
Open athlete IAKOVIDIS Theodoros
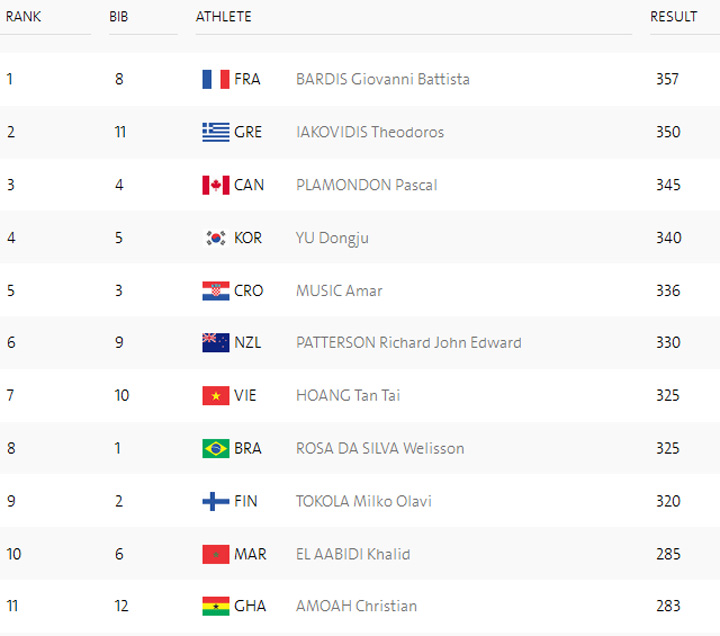[x=370, y=132]
